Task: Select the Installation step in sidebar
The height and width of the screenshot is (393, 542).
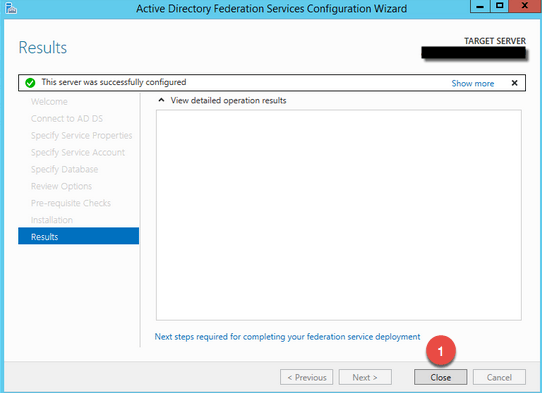Action: click(52, 220)
